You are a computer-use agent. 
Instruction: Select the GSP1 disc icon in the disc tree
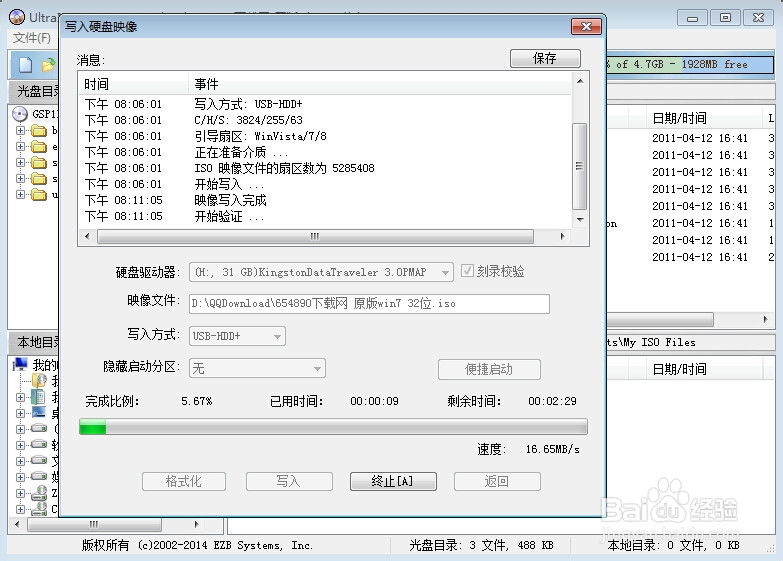(20, 114)
